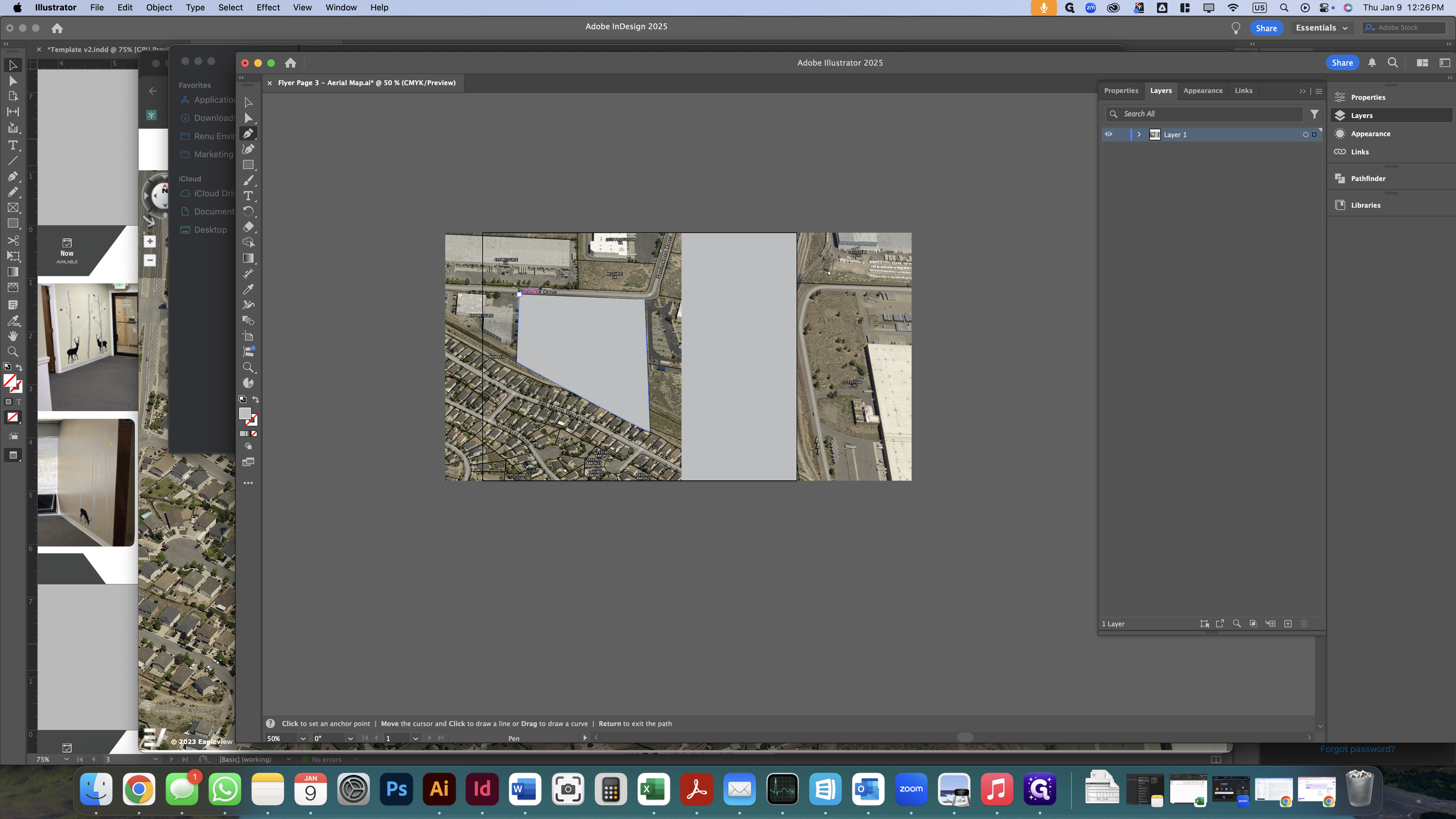Collapse Layers panel group double-chevron
Image resolution: width=1456 pixels, height=819 pixels.
pyautogui.click(x=1302, y=91)
